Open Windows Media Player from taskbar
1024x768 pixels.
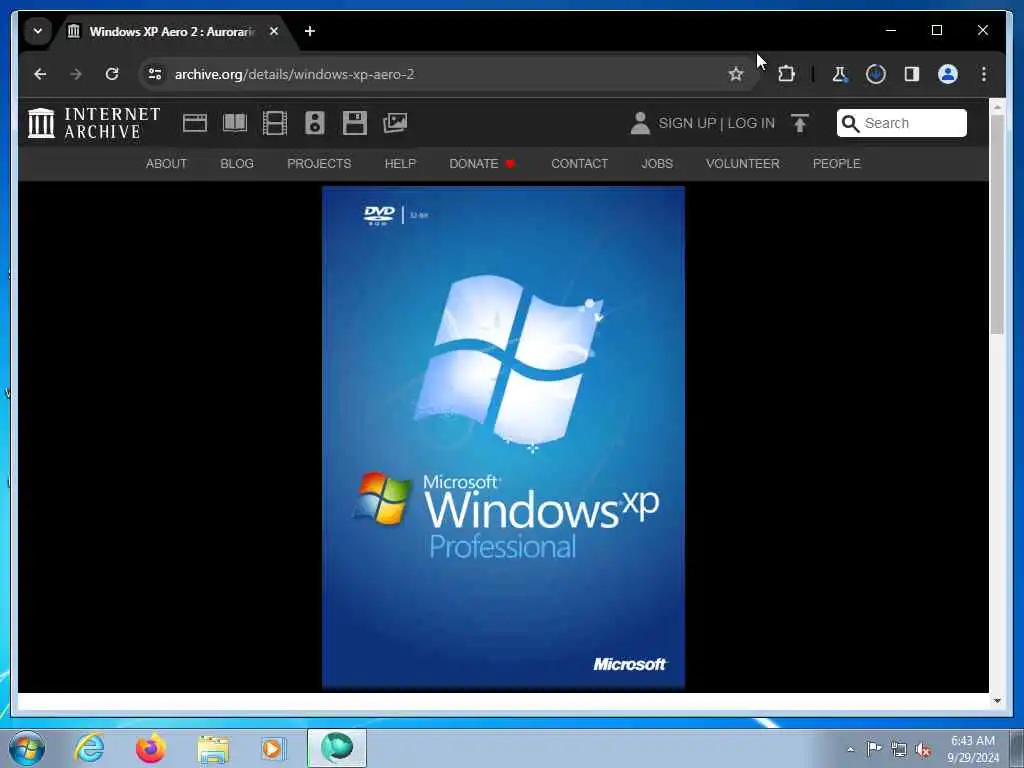273,748
